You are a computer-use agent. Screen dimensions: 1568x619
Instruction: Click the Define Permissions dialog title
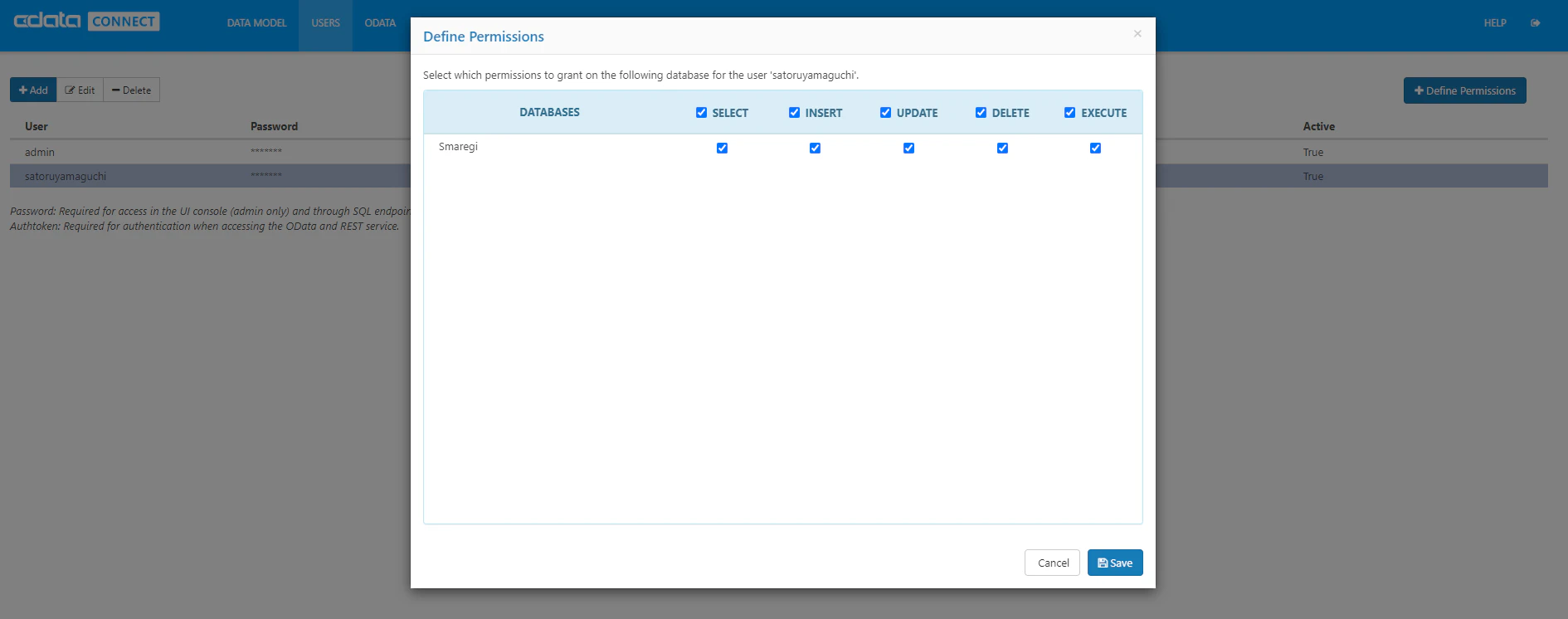pos(484,37)
